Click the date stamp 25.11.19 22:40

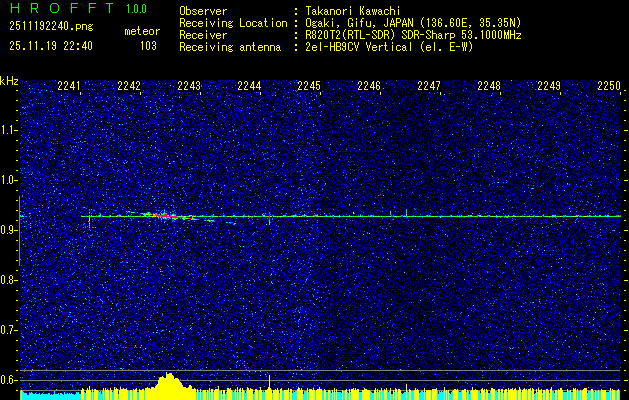point(51,46)
